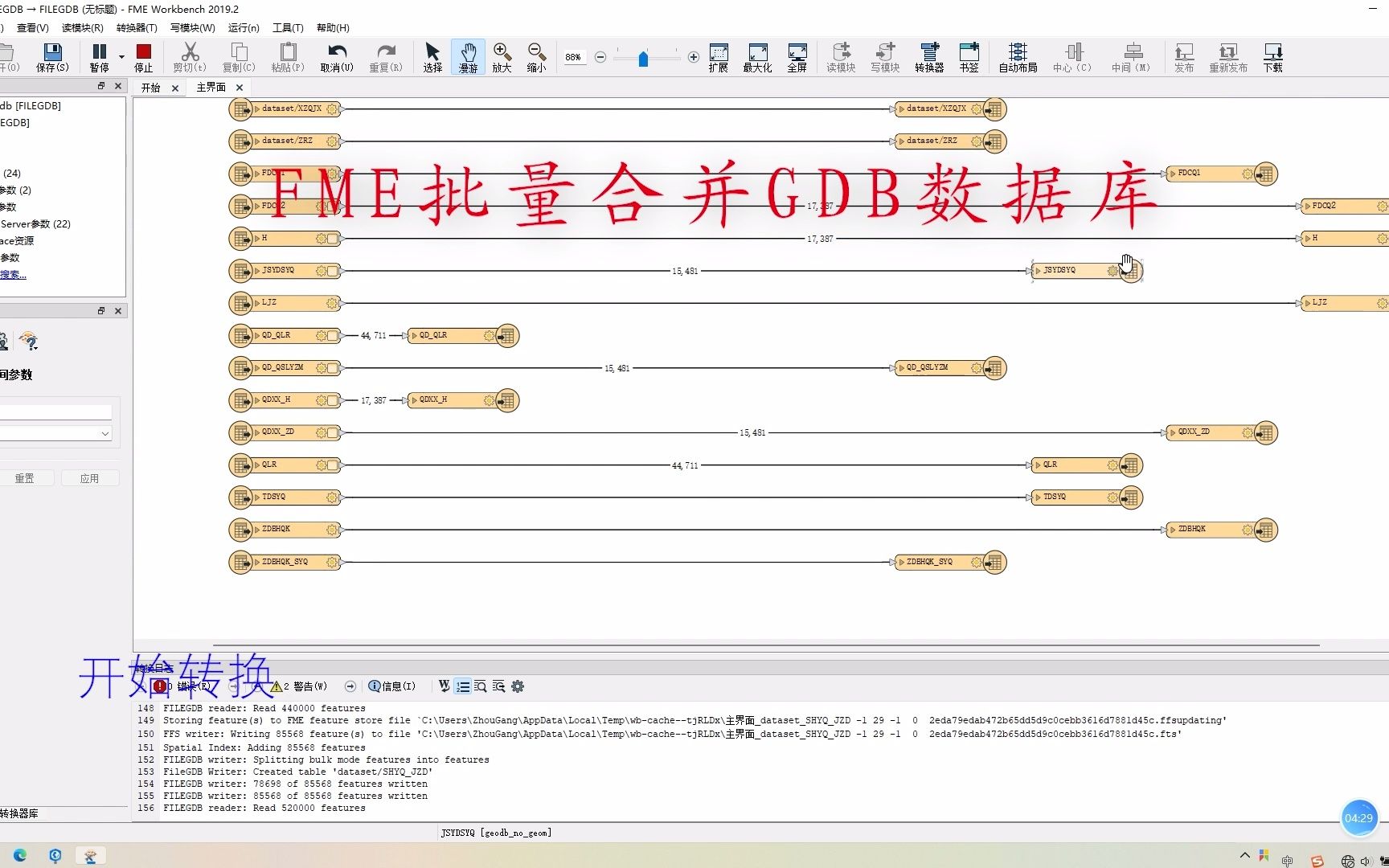The height and width of the screenshot is (868, 1389).
Task: Open parameter settings gear on QD_QSLYZM writer
Action: tap(976, 368)
